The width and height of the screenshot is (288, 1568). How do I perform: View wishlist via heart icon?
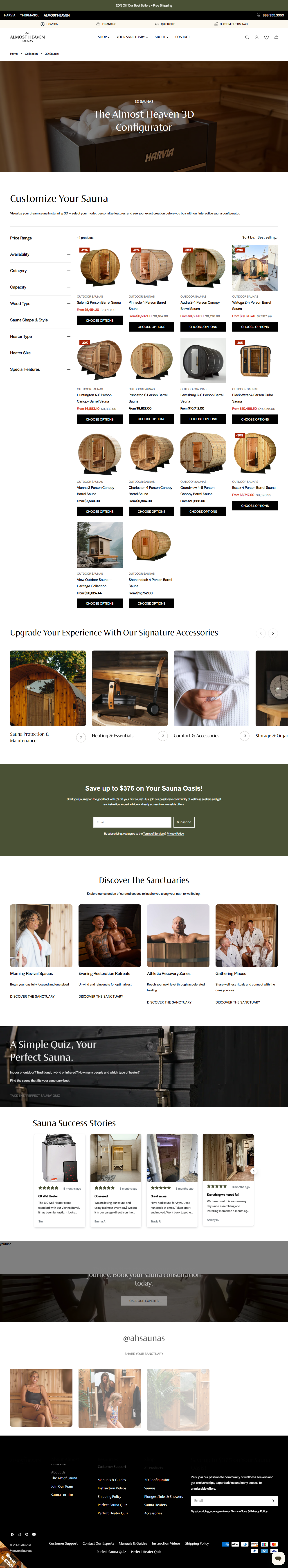click(266, 37)
